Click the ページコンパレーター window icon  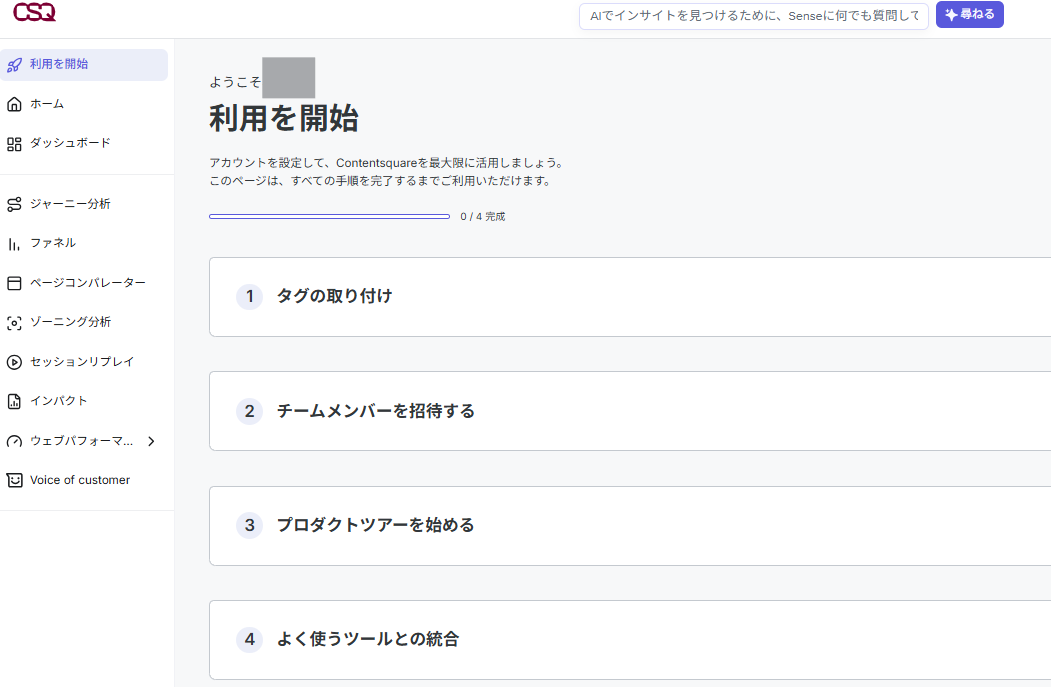tap(14, 284)
